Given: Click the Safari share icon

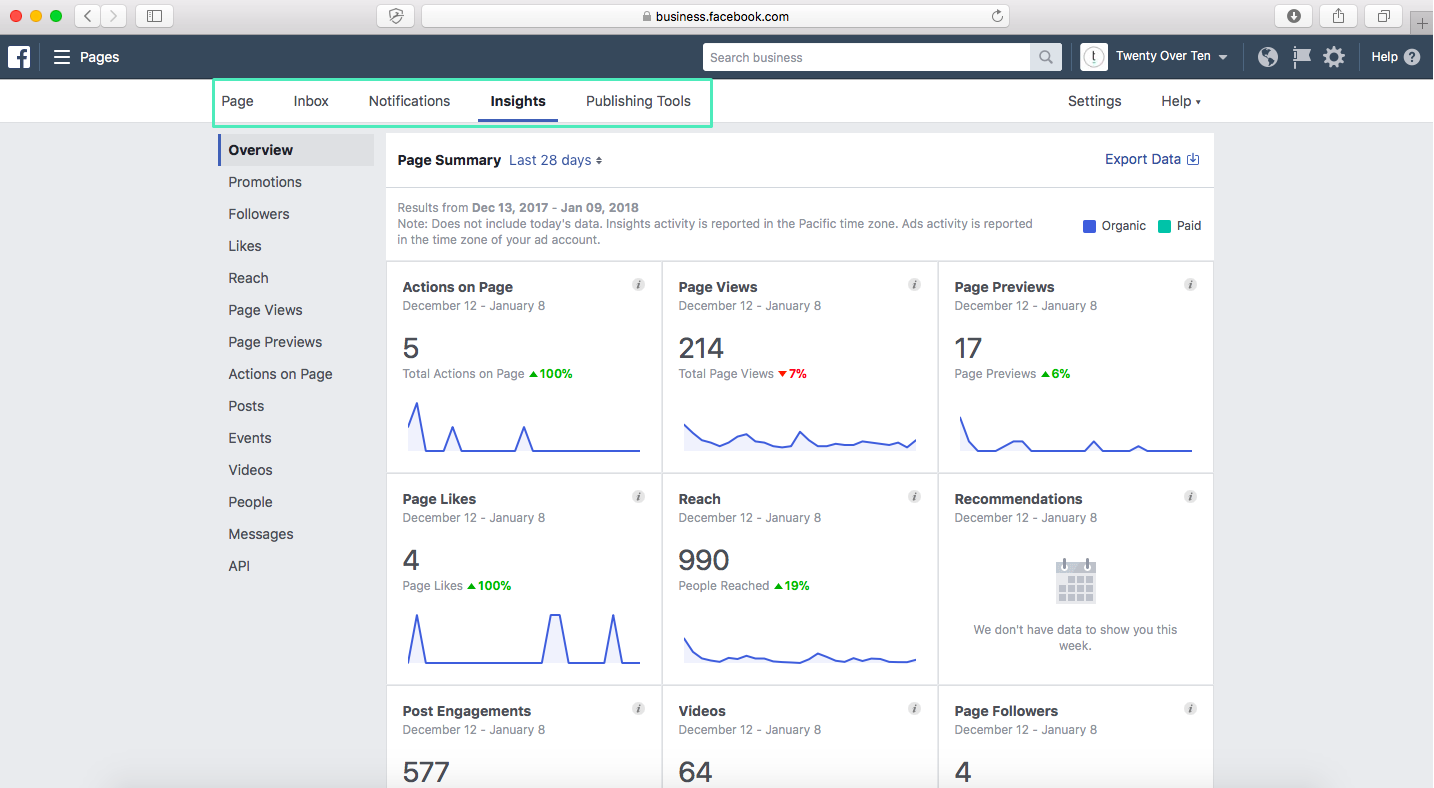Looking at the screenshot, I should [x=1338, y=16].
